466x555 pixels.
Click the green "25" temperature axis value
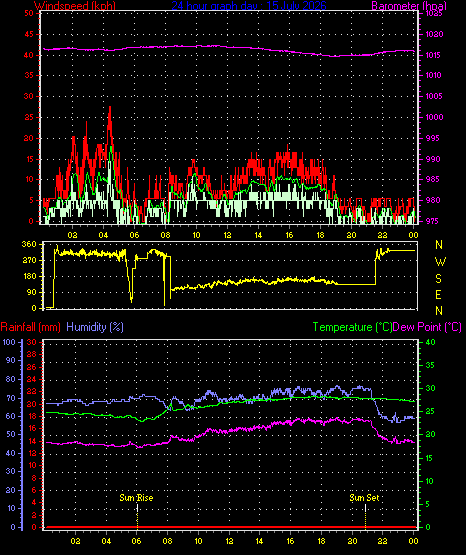(x=430, y=412)
